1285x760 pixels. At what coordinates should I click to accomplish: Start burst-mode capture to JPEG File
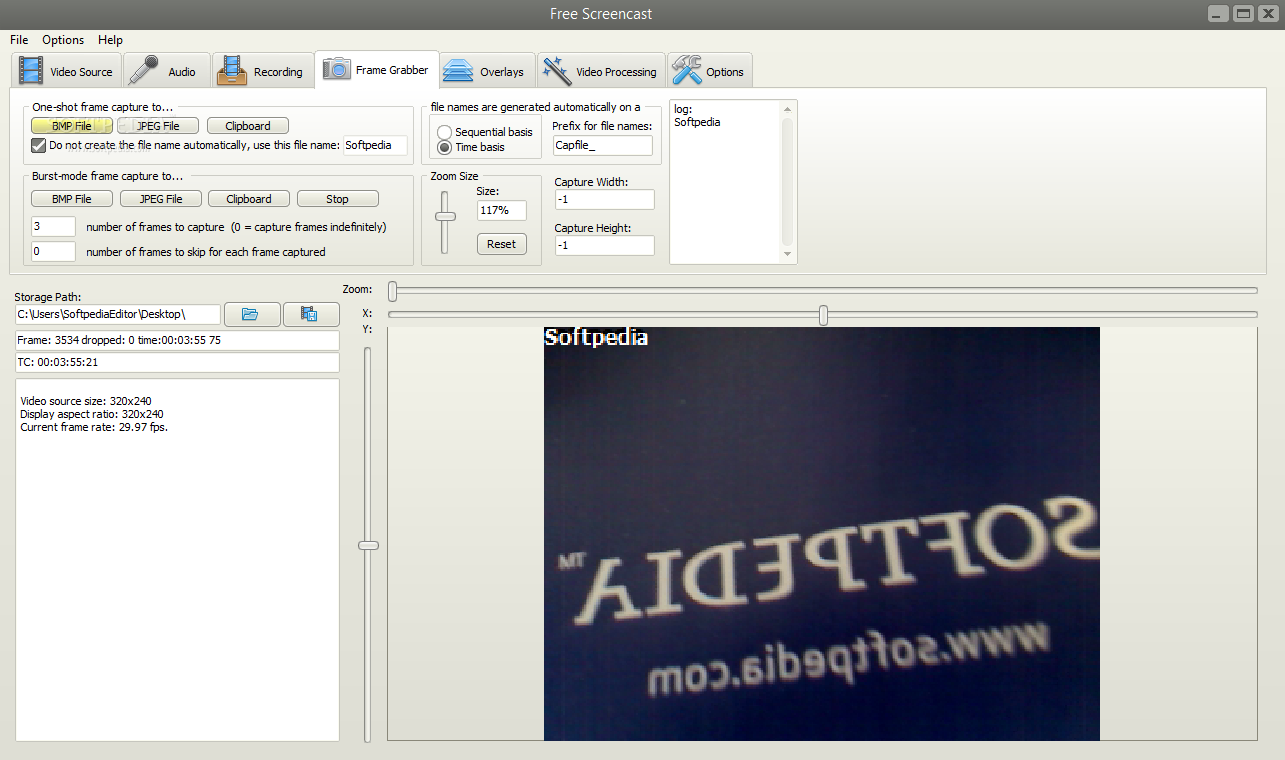[x=160, y=199]
